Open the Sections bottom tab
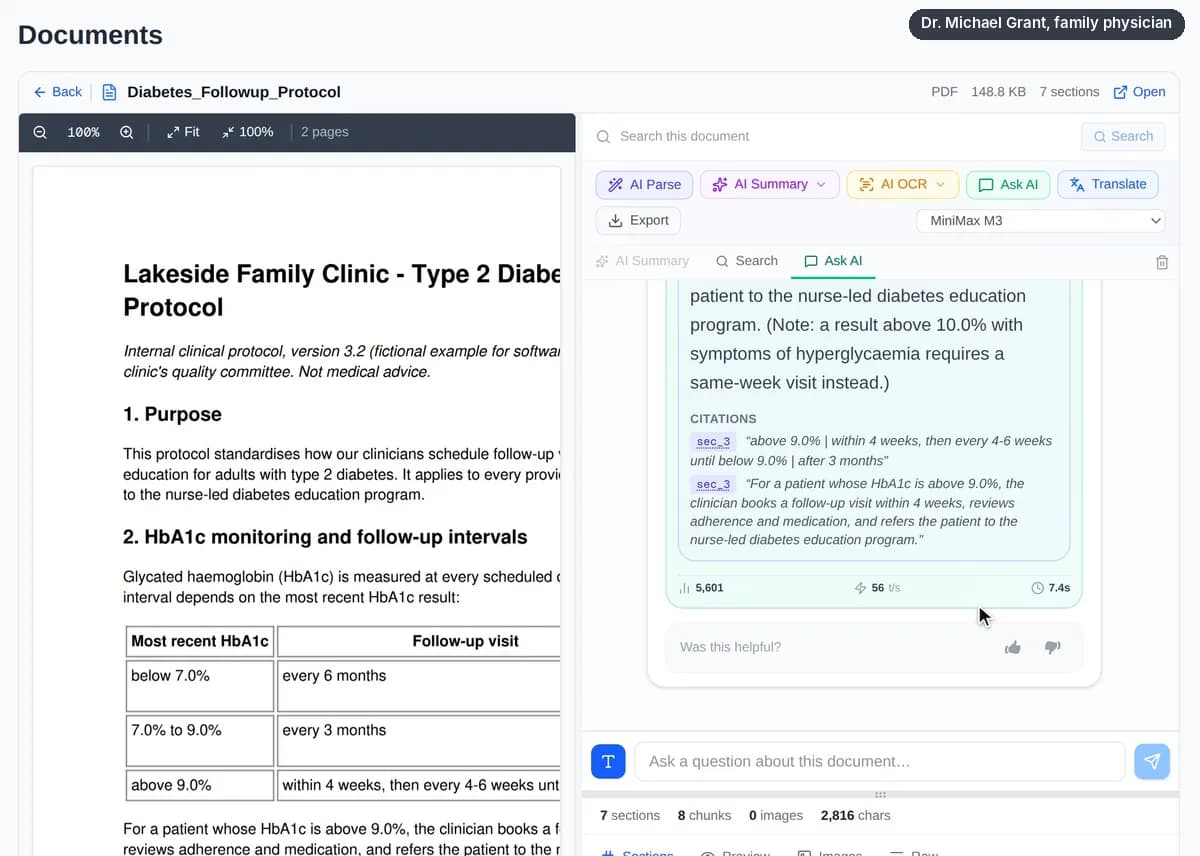 point(637,853)
